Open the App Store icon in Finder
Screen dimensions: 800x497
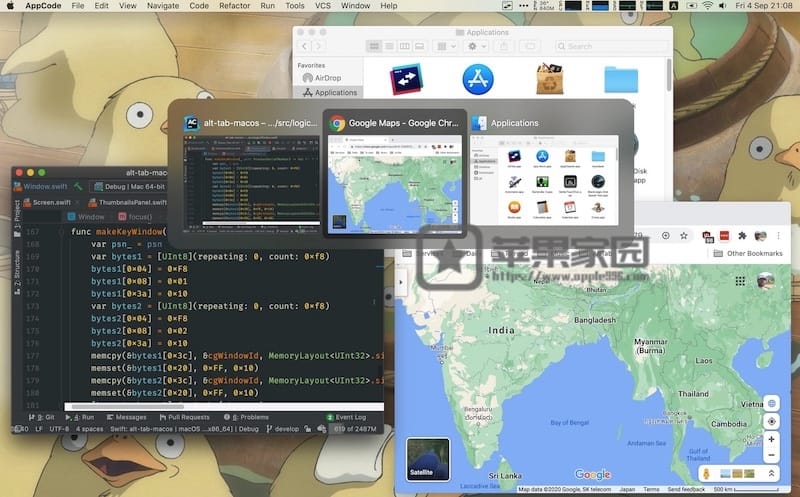pyautogui.click(x=478, y=80)
